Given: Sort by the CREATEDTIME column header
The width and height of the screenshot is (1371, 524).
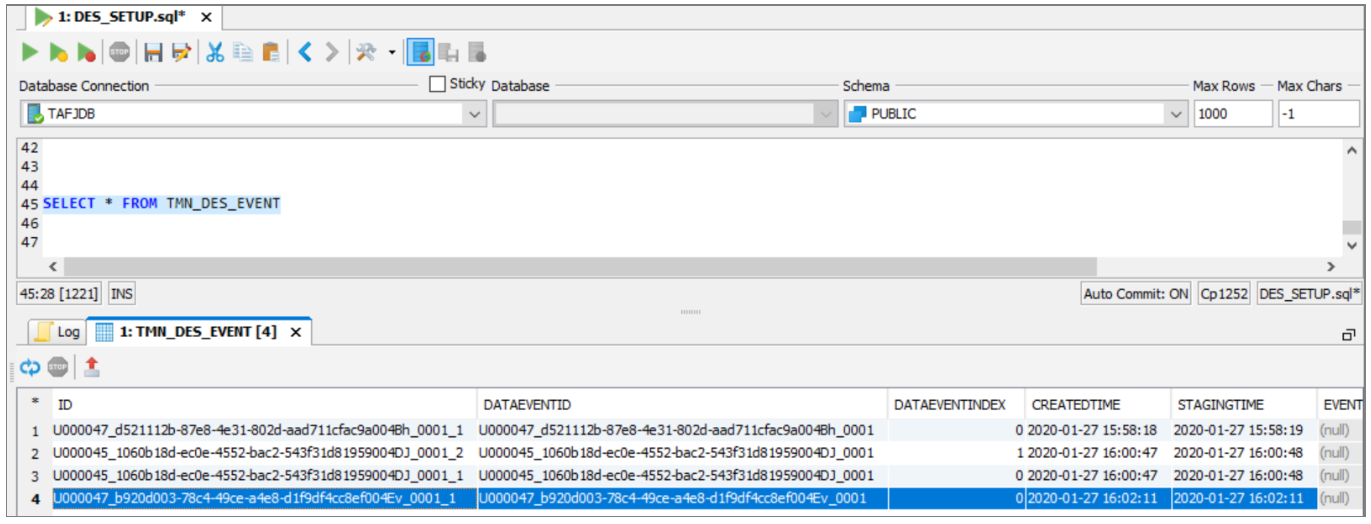Looking at the screenshot, I should [x=1075, y=405].
